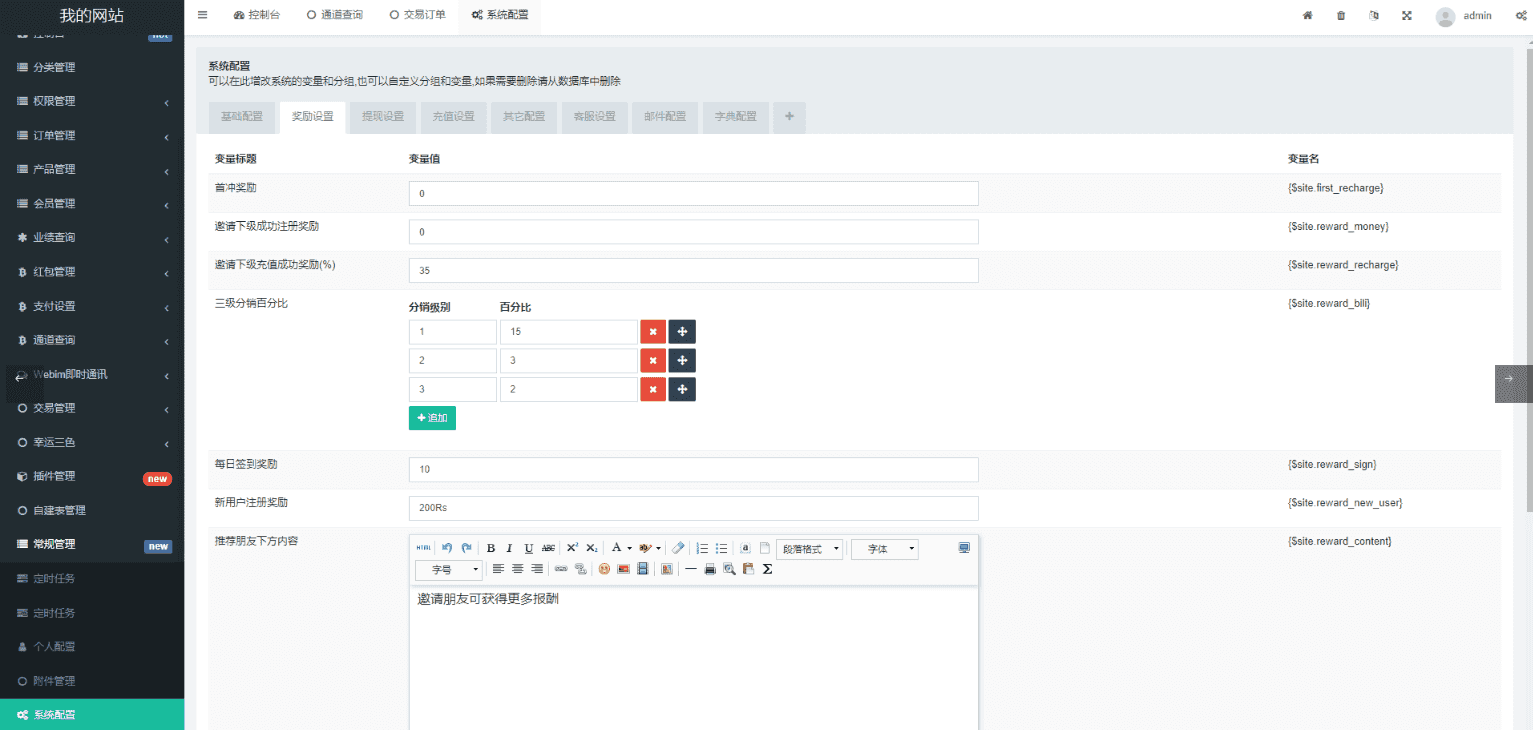Viewport: 1533px width, 730px height.
Task: Toggle fullscreen with the expand arrows icon
Action: click(x=1407, y=15)
